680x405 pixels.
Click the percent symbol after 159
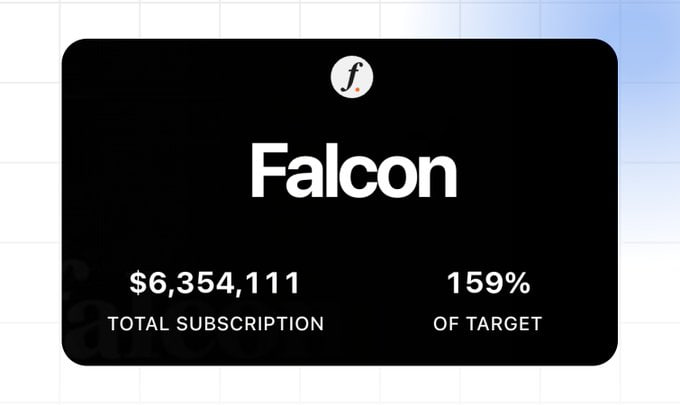tap(517, 283)
